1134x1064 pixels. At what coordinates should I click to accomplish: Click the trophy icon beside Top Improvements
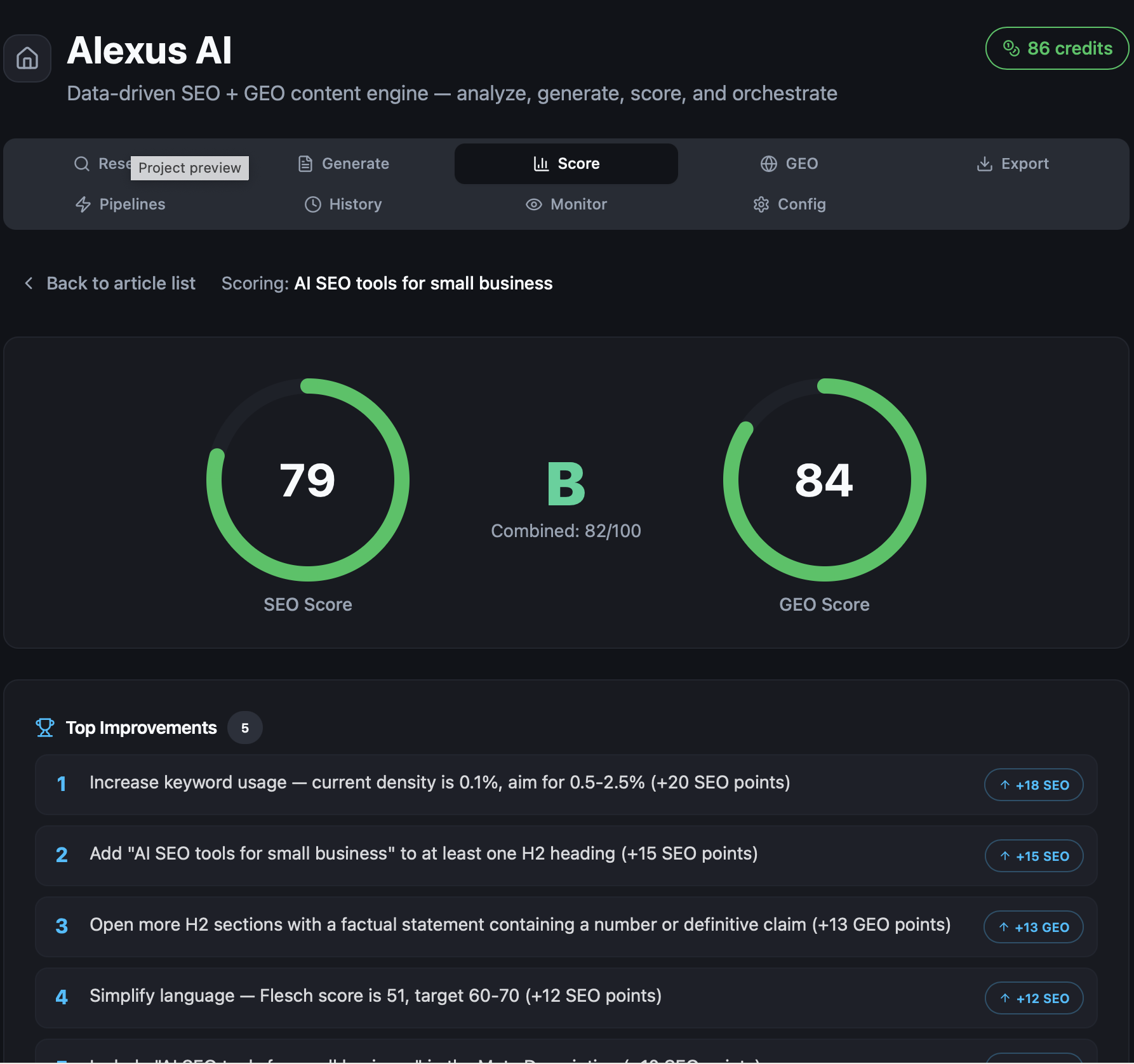coord(44,728)
